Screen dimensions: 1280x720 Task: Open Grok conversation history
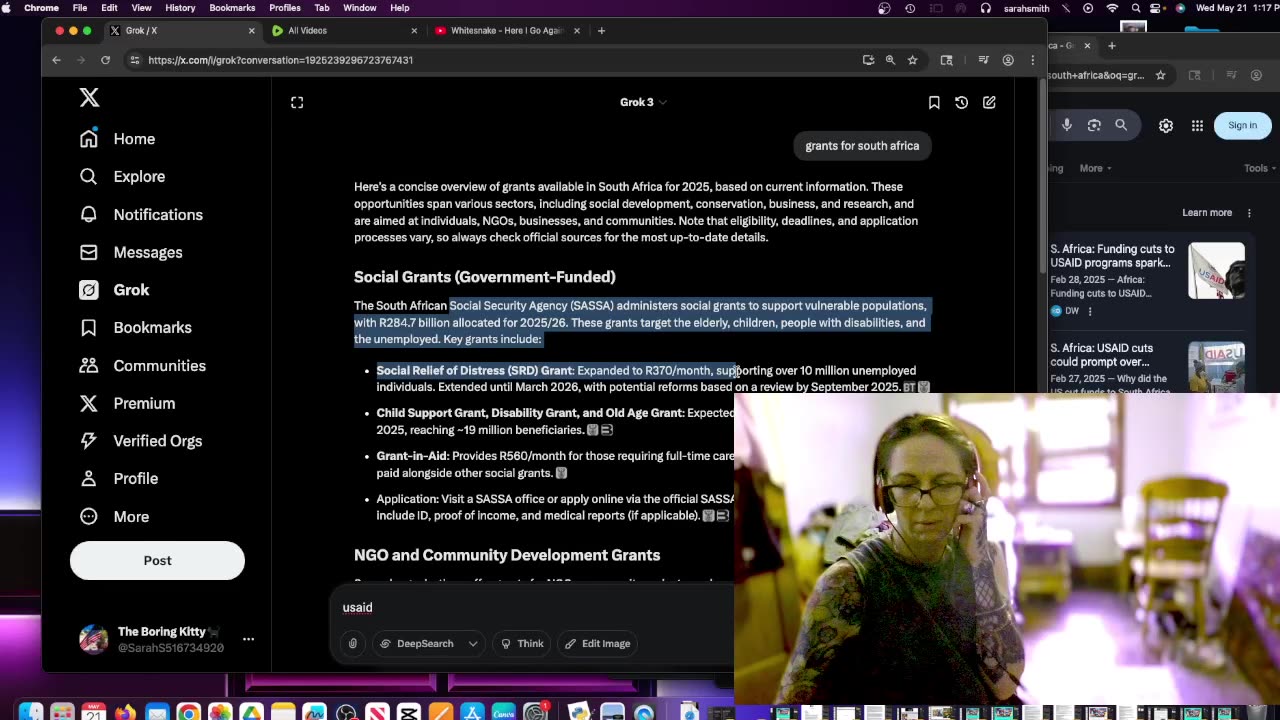(961, 102)
